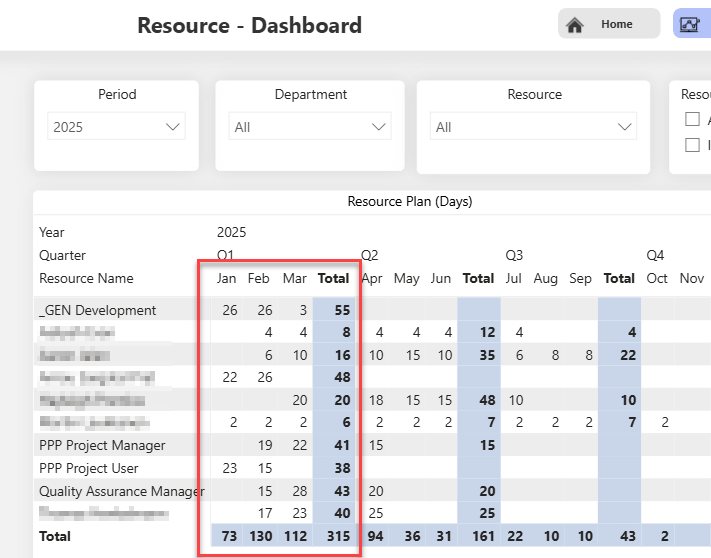Image resolution: width=711 pixels, height=558 pixels.
Task: Click the Q2 grand total 161
Action: click(x=483, y=536)
